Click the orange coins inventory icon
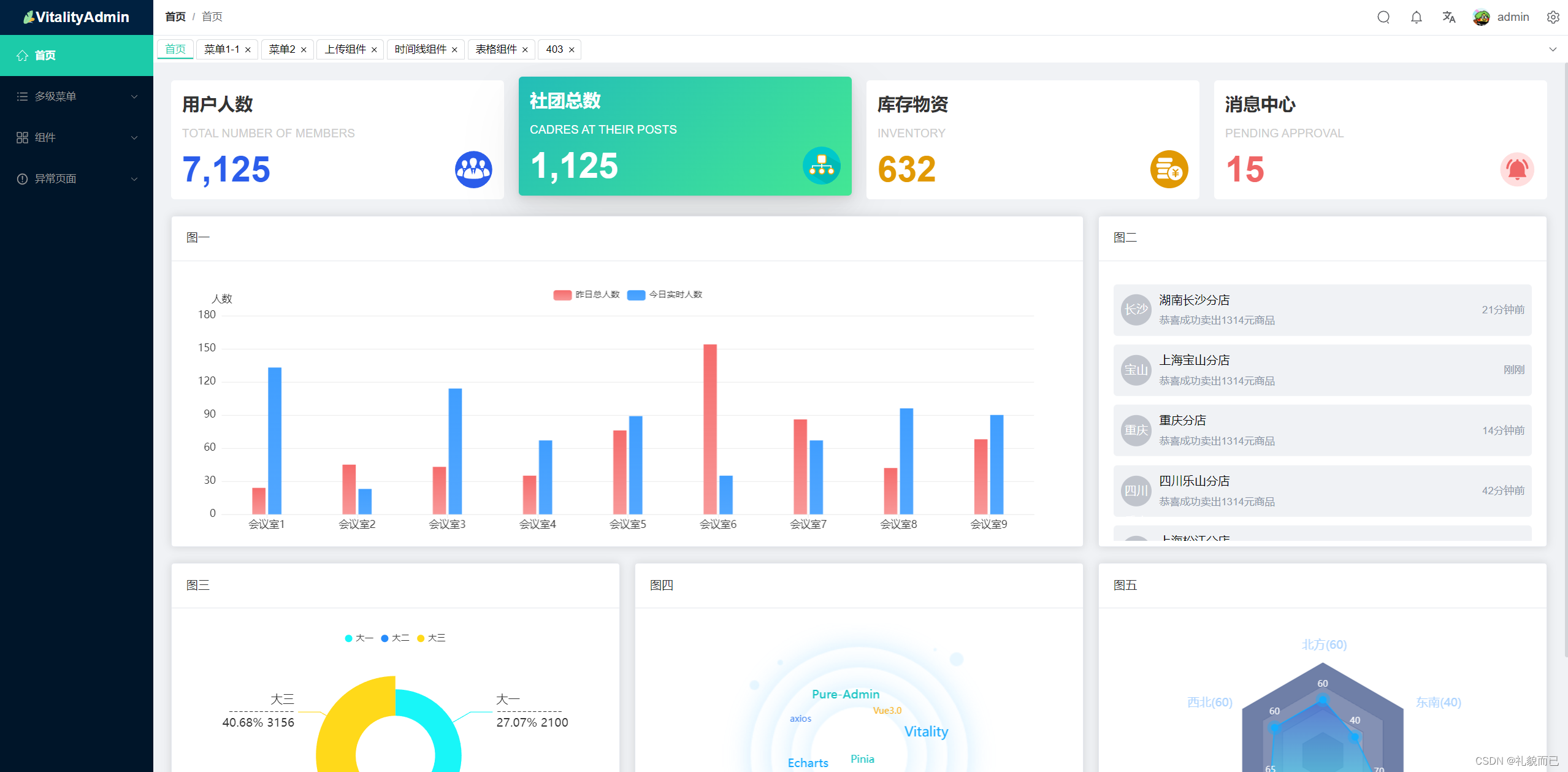 tap(1169, 169)
